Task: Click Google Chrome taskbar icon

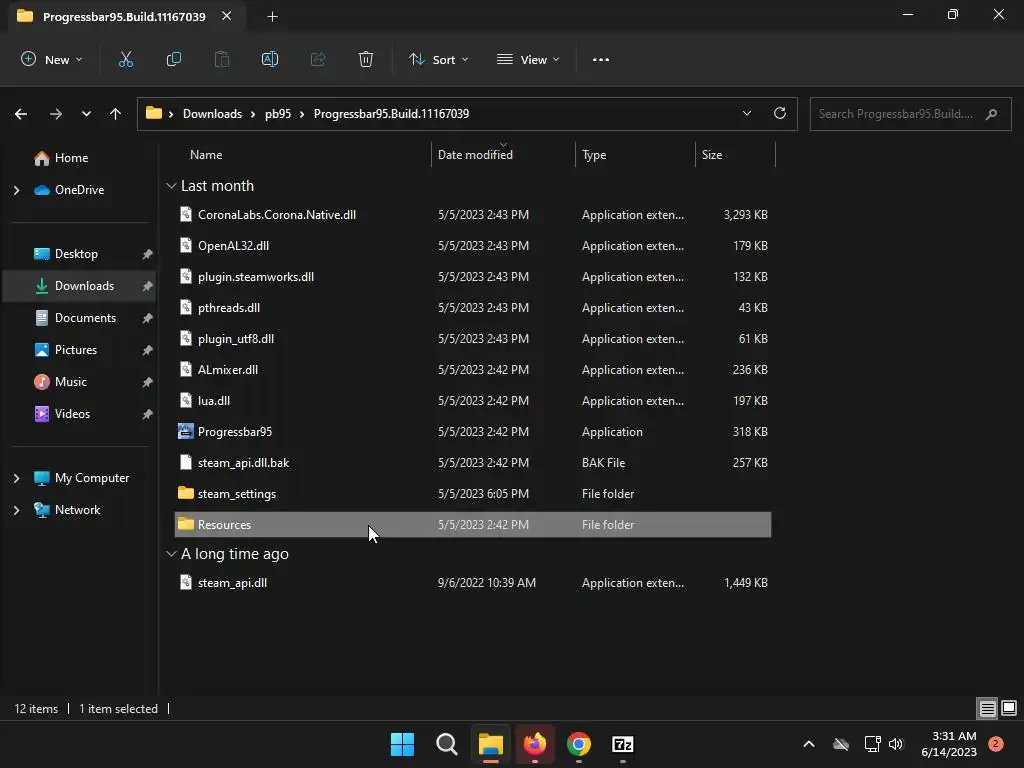Action: coord(579,744)
